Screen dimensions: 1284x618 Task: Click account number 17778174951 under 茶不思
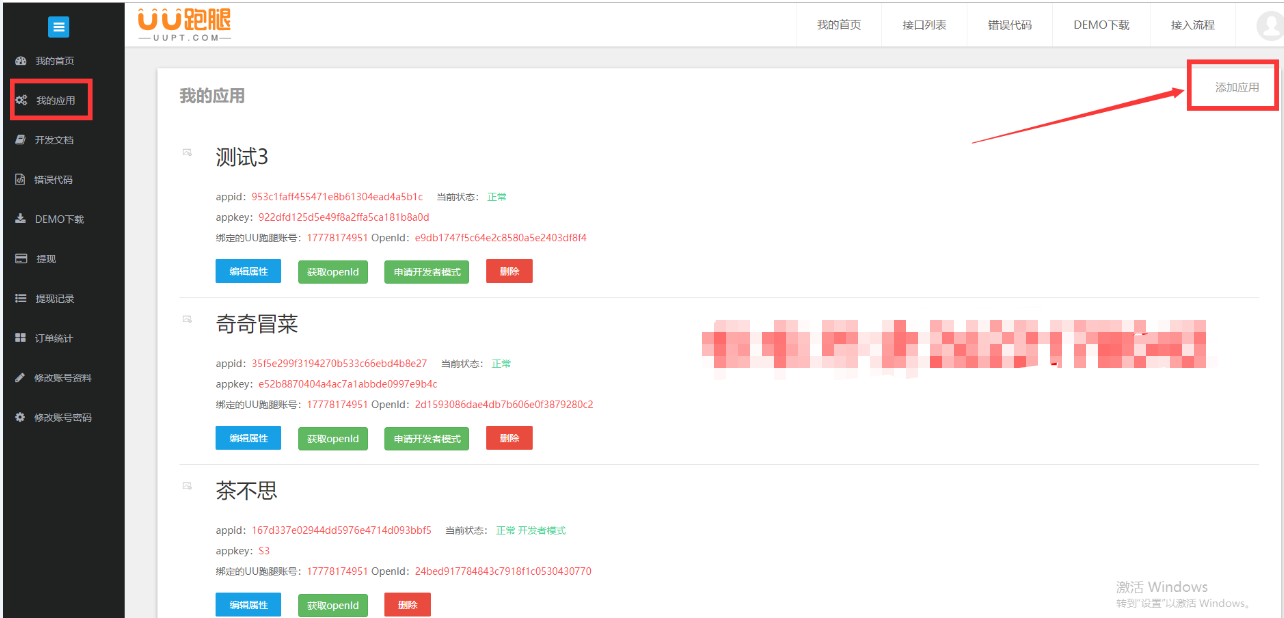pos(337,572)
